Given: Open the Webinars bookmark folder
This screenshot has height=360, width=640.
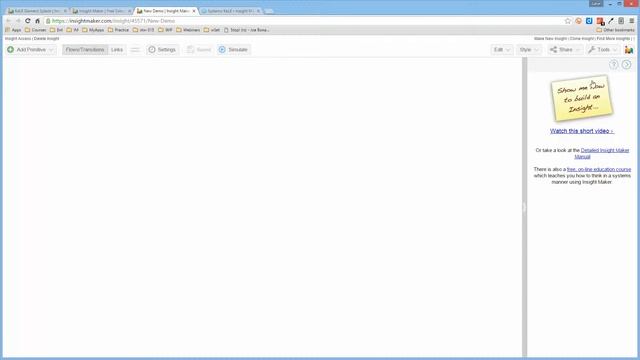Looking at the screenshot, I should (188, 30).
